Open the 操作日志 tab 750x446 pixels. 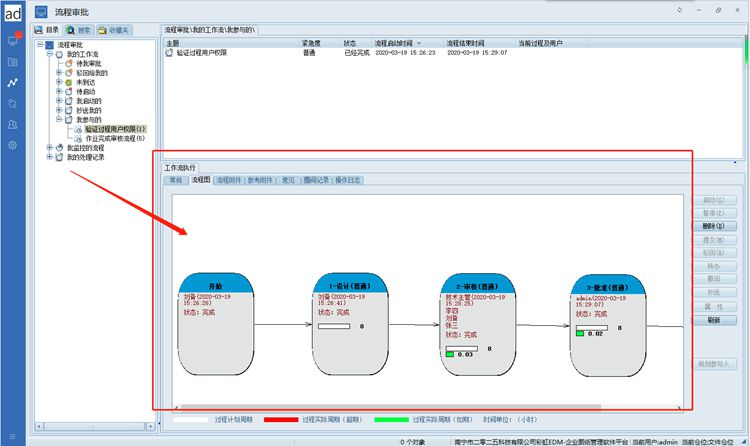click(349, 179)
